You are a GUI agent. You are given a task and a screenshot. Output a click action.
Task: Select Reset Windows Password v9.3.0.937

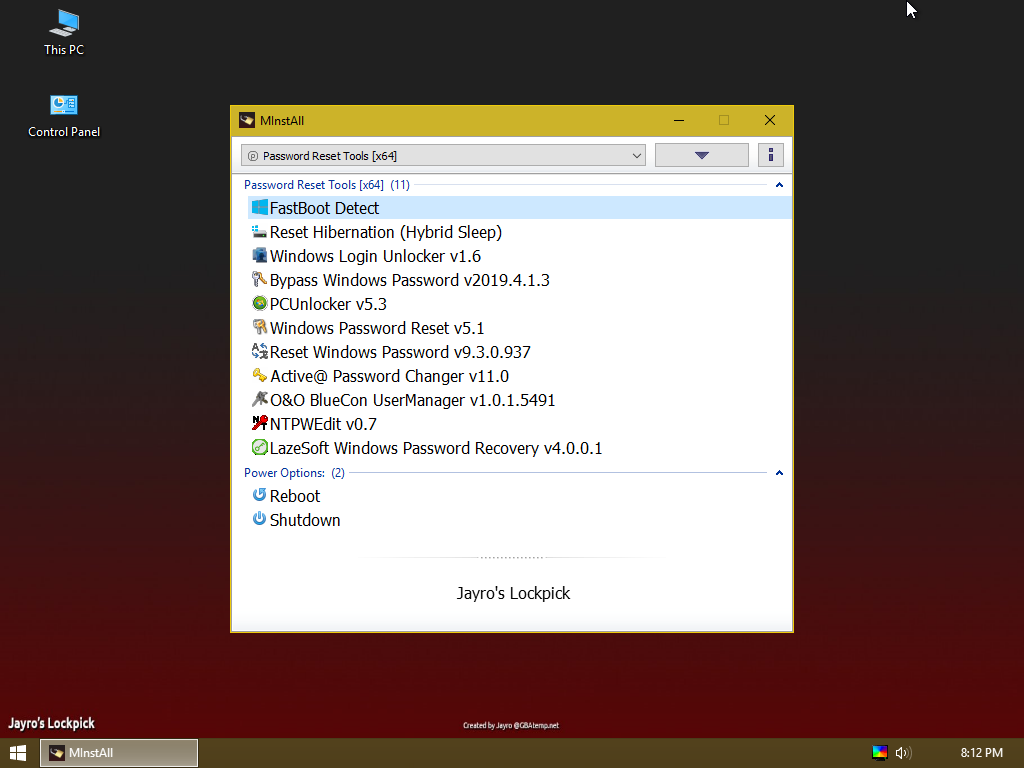tap(520, 352)
